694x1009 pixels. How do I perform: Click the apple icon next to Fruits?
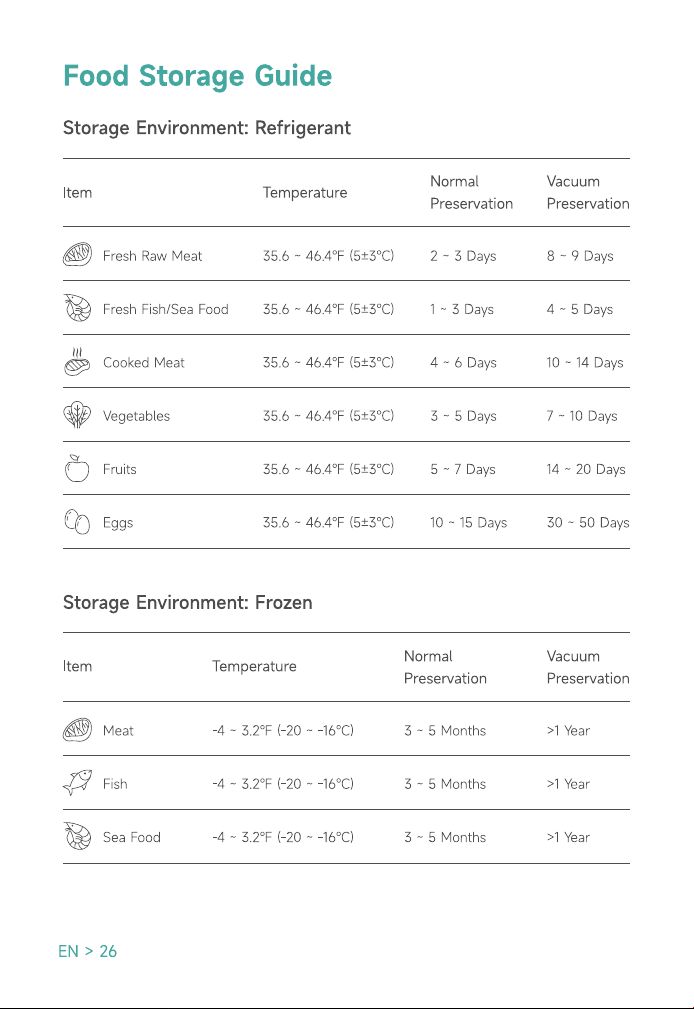tap(77, 468)
